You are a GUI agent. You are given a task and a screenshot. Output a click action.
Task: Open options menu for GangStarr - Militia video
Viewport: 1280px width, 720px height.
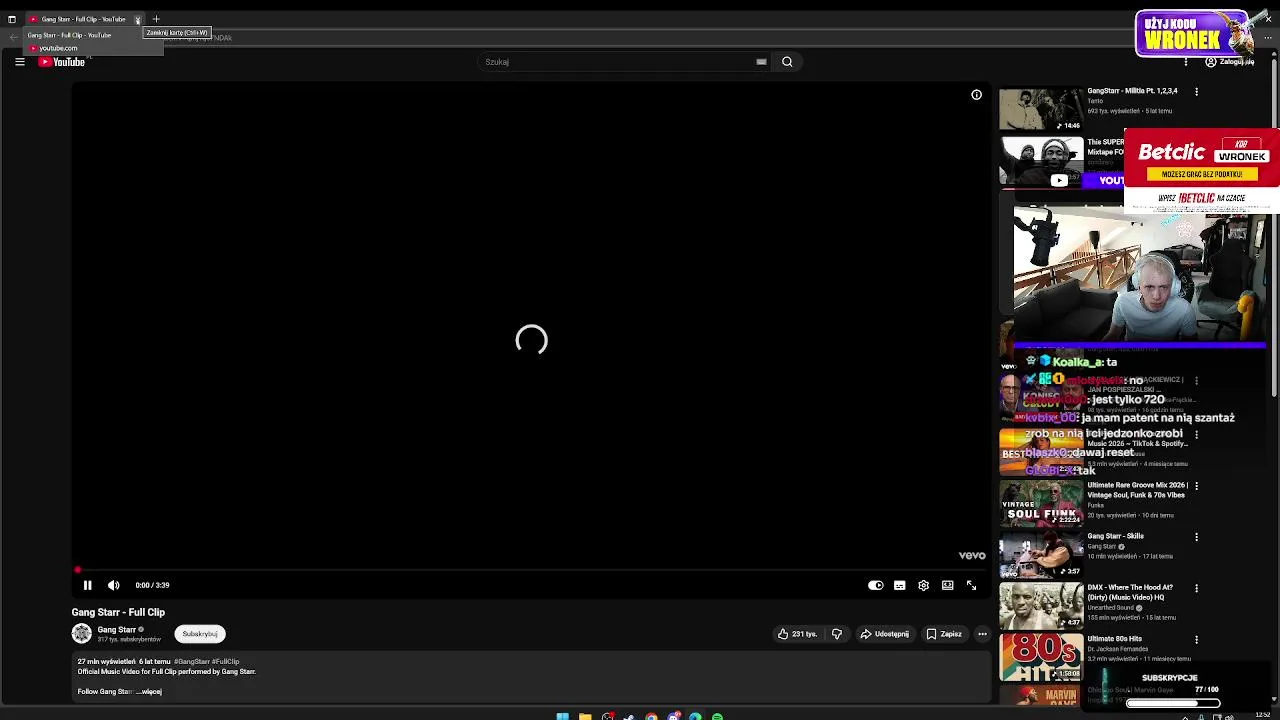(x=1196, y=92)
